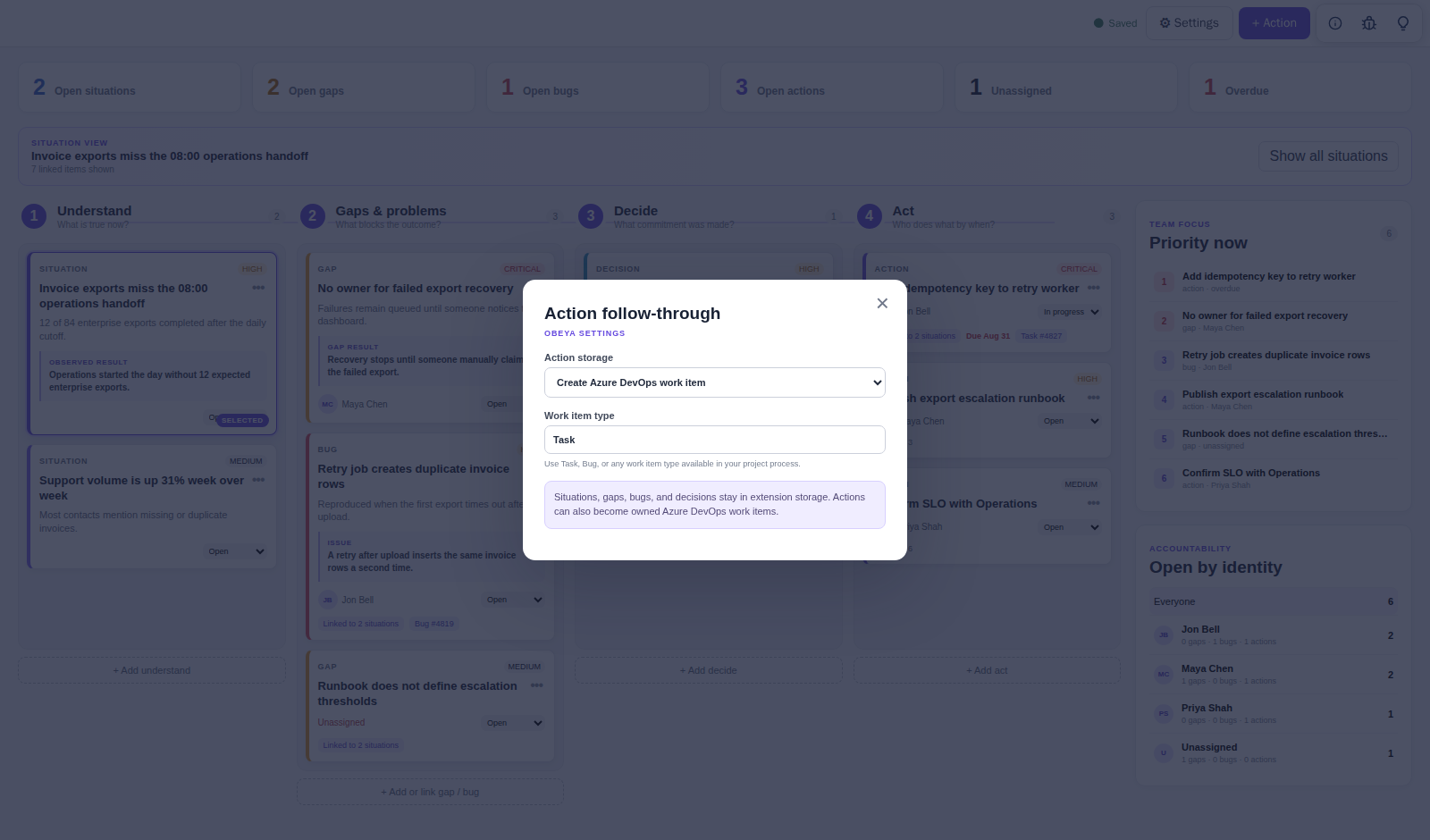Click the Work item type field

point(715,440)
